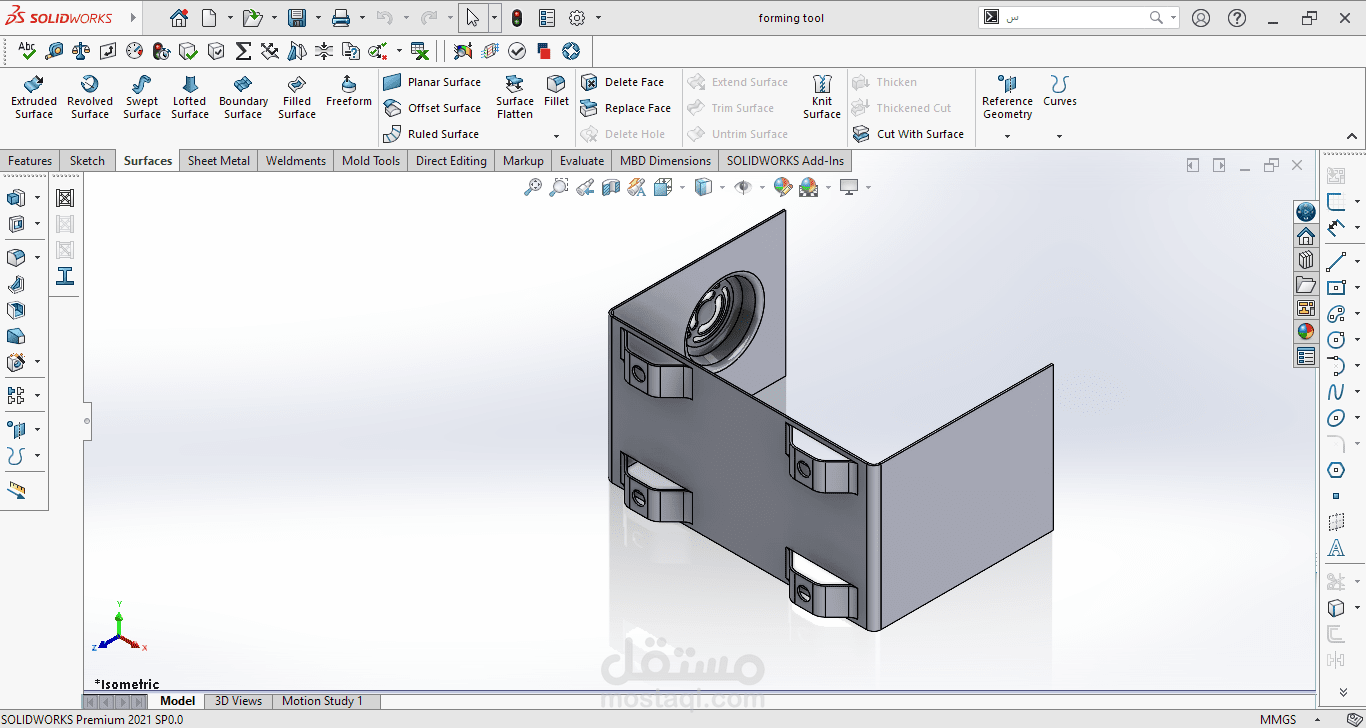Viewport: 1366px width, 728px height.
Task: Click the Section View icon
Action: pyautogui.click(x=611, y=187)
